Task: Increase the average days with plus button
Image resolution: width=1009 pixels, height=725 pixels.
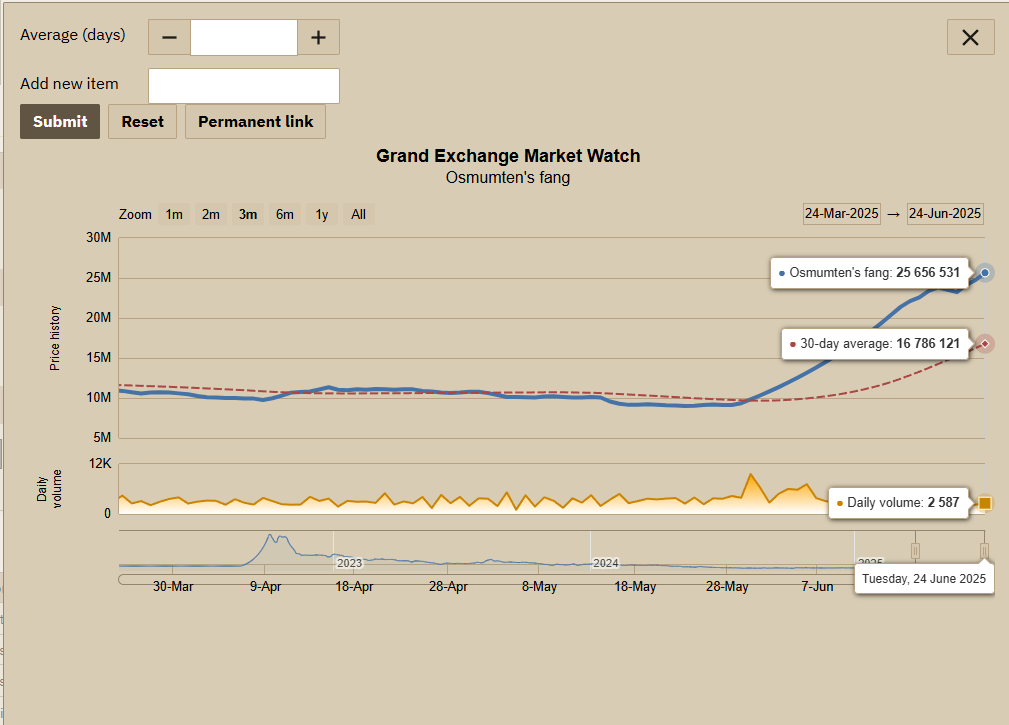Action: (319, 37)
